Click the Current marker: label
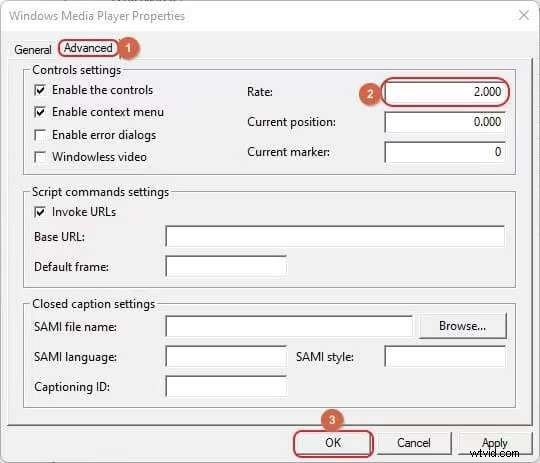540x463 pixels. pyautogui.click(x=289, y=152)
